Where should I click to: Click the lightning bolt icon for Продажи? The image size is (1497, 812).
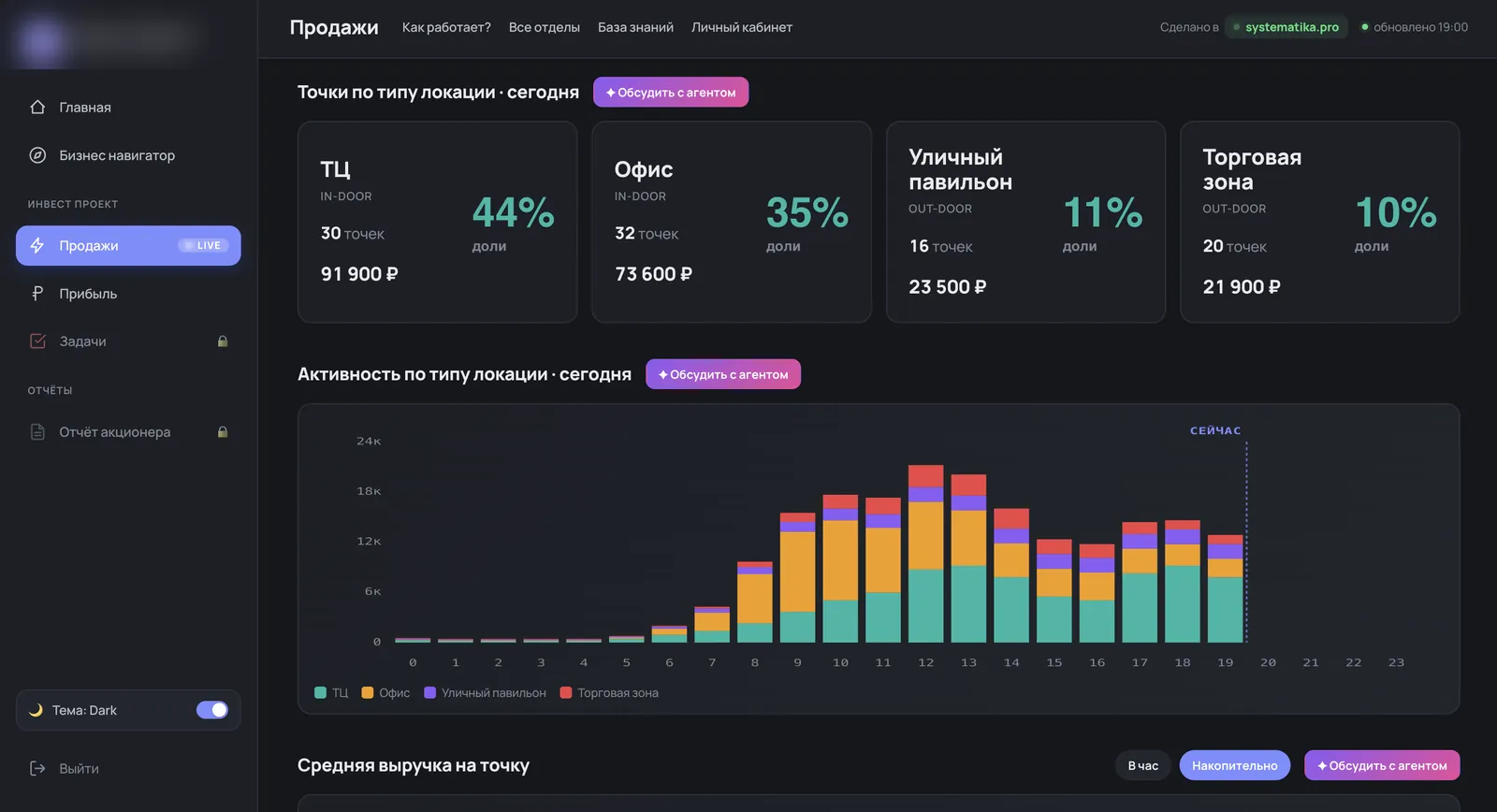[37, 245]
